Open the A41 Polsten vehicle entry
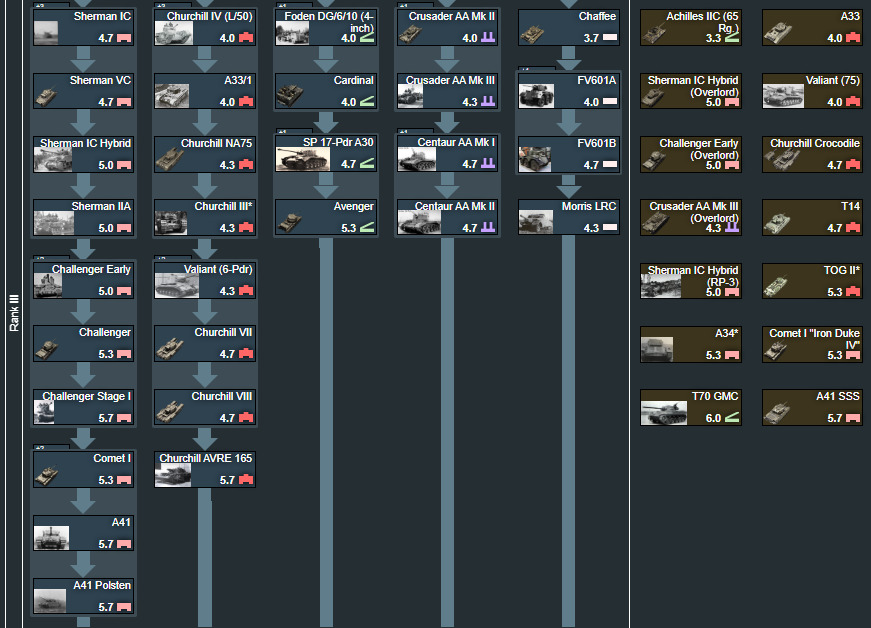871x628 pixels. [84, 595]
